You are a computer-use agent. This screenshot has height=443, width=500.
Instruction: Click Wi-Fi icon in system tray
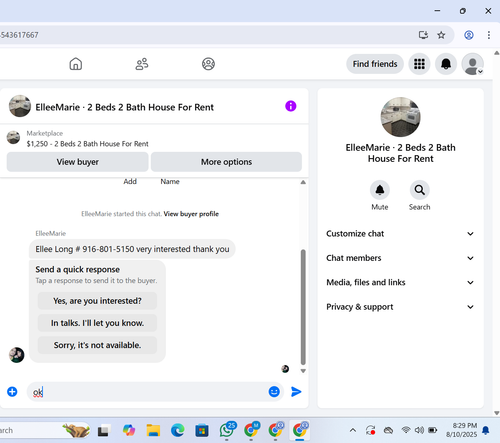coord(406,430)
